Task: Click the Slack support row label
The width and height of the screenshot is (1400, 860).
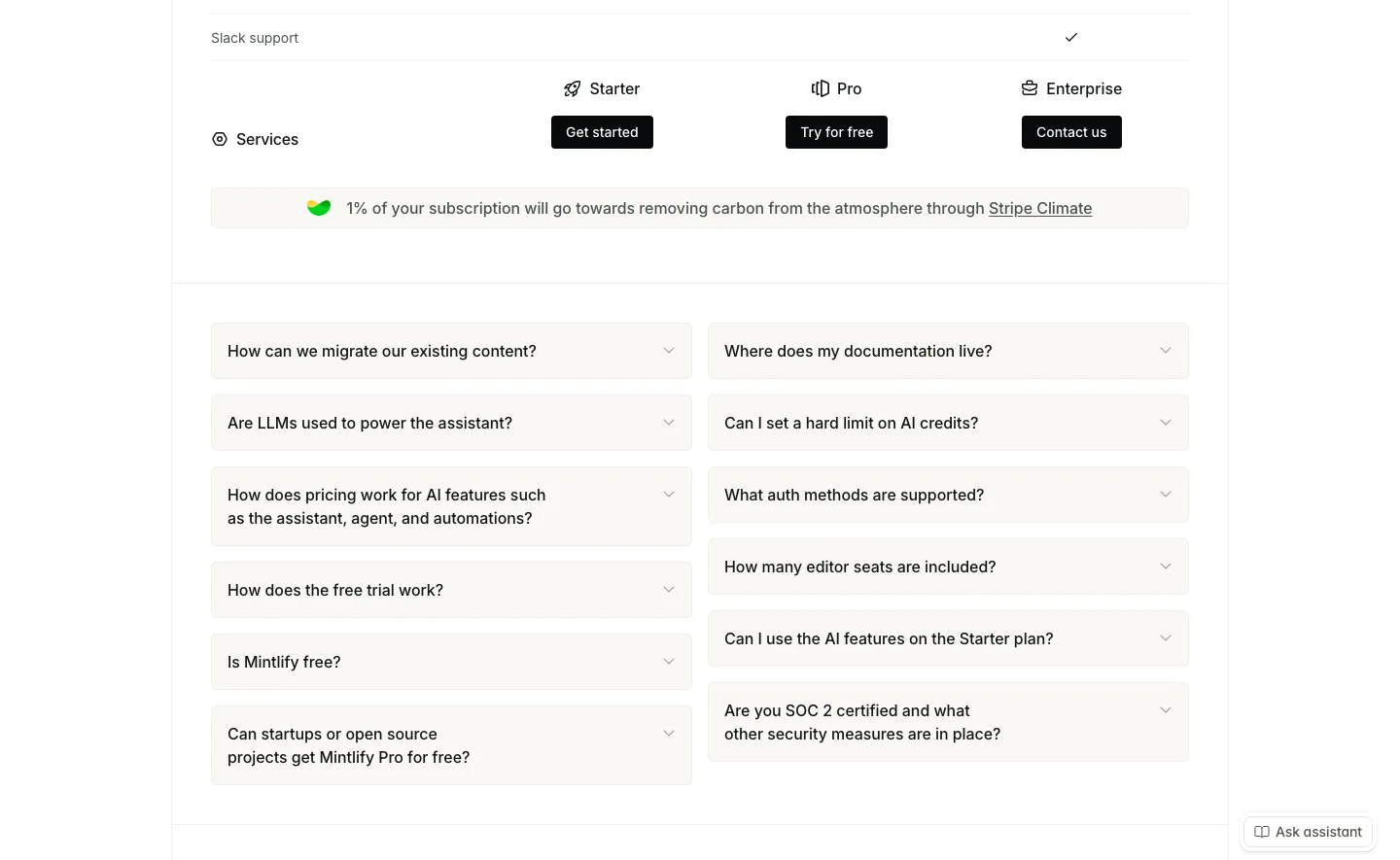Action: [255, 38]
